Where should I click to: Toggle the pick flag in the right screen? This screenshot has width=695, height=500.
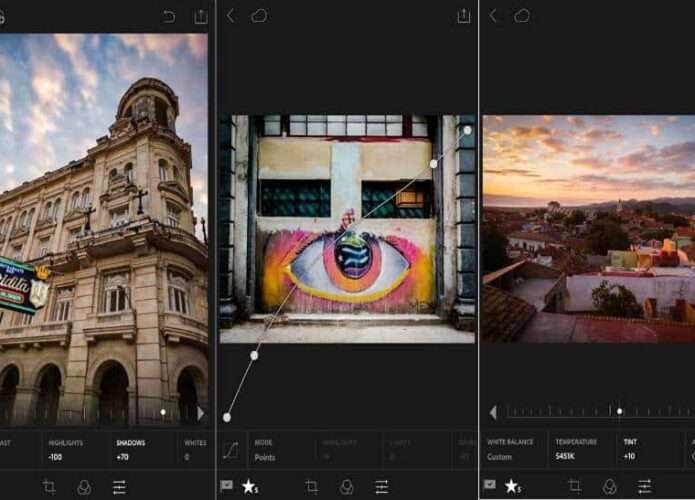489,484
